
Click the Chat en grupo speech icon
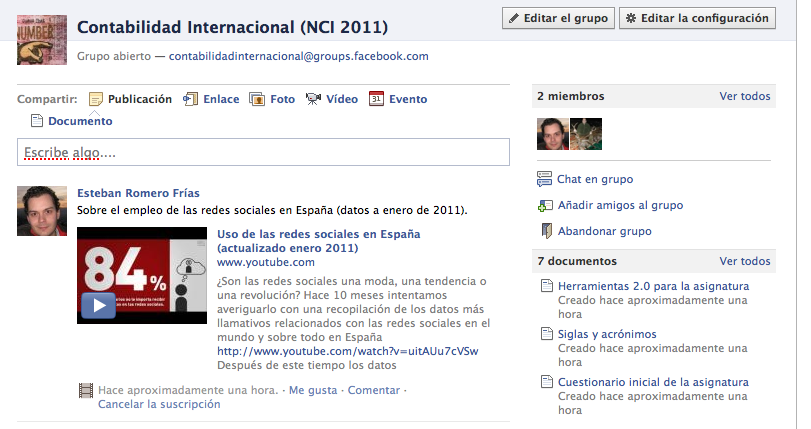[x=545, y=179]
